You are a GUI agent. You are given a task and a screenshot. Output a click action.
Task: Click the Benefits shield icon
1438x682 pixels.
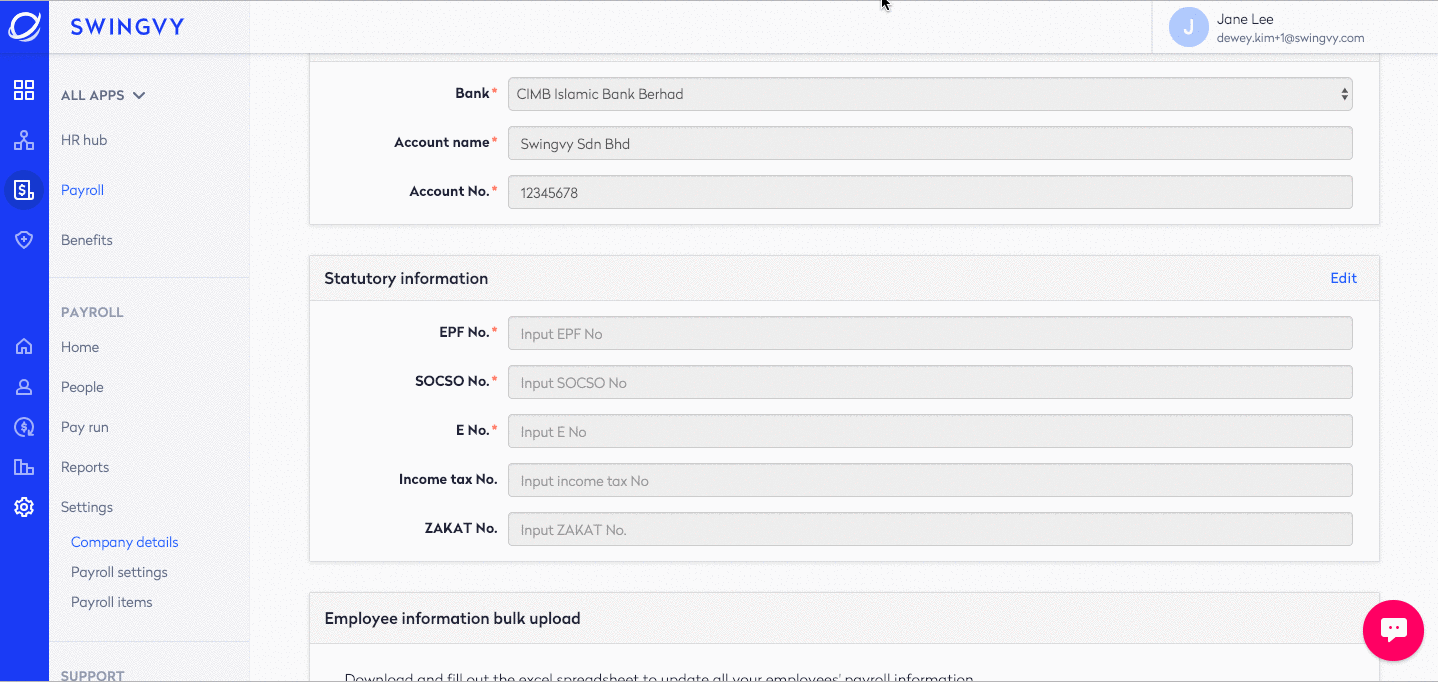click(x=24, y=240)
